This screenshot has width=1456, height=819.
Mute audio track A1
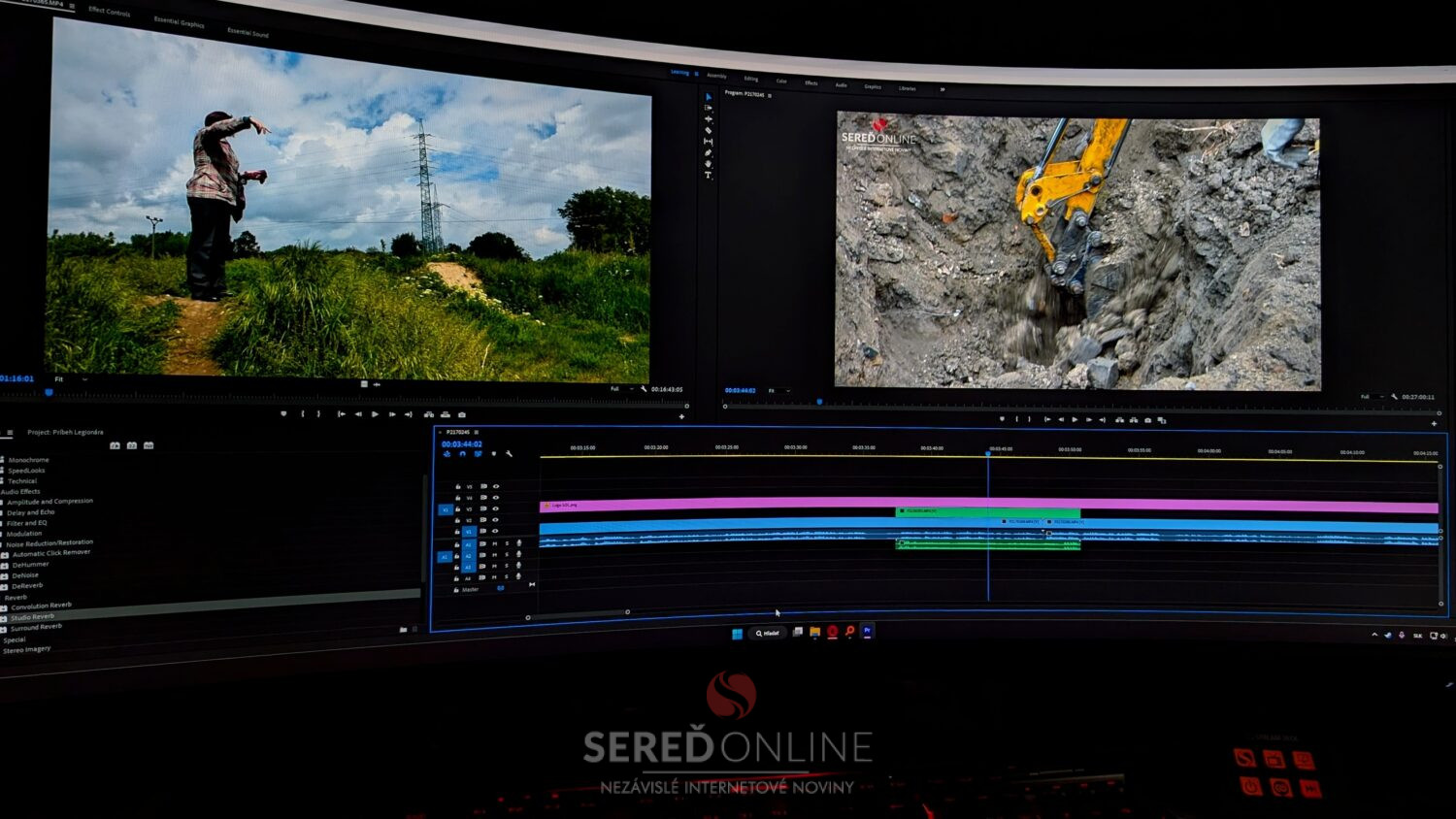click(x=494, y=544)
